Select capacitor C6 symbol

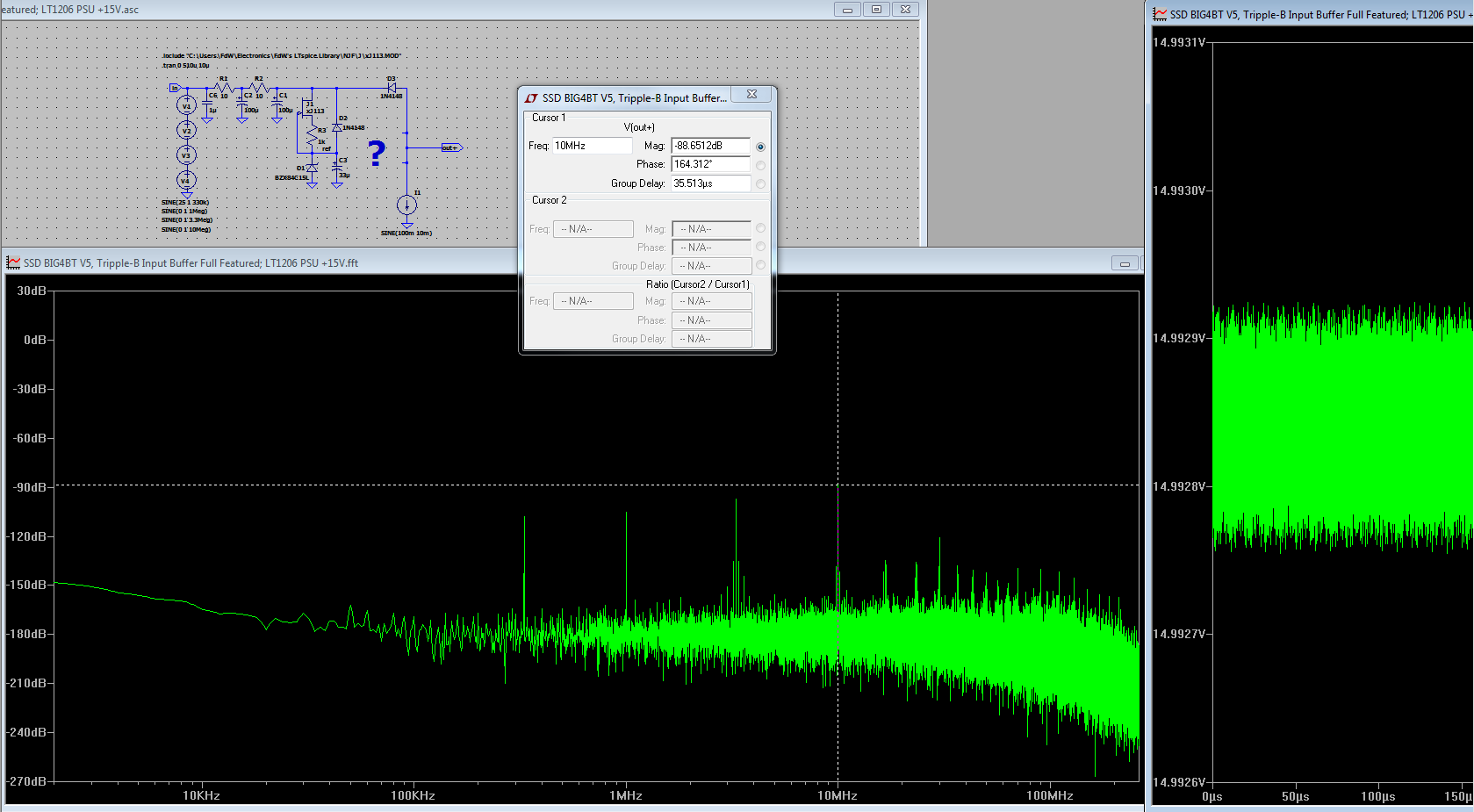(207, 104)
